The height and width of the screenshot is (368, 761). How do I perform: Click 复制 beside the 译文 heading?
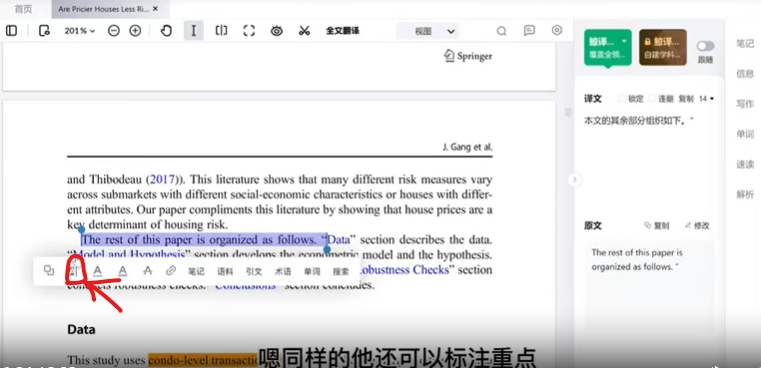coord(686,99)
